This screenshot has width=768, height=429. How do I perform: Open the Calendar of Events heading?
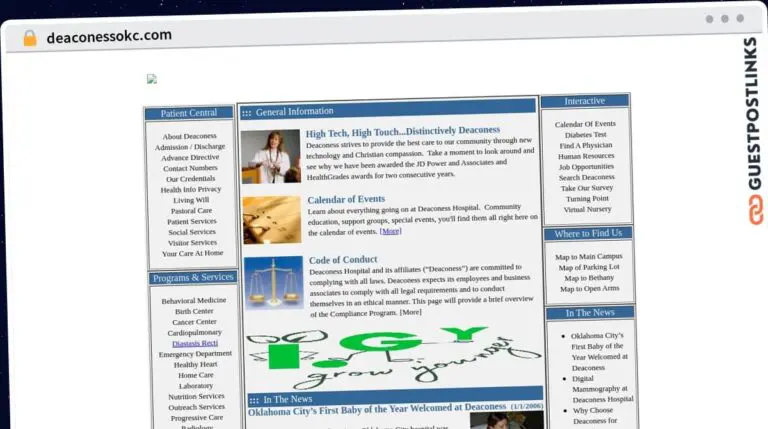click(346, 199)
